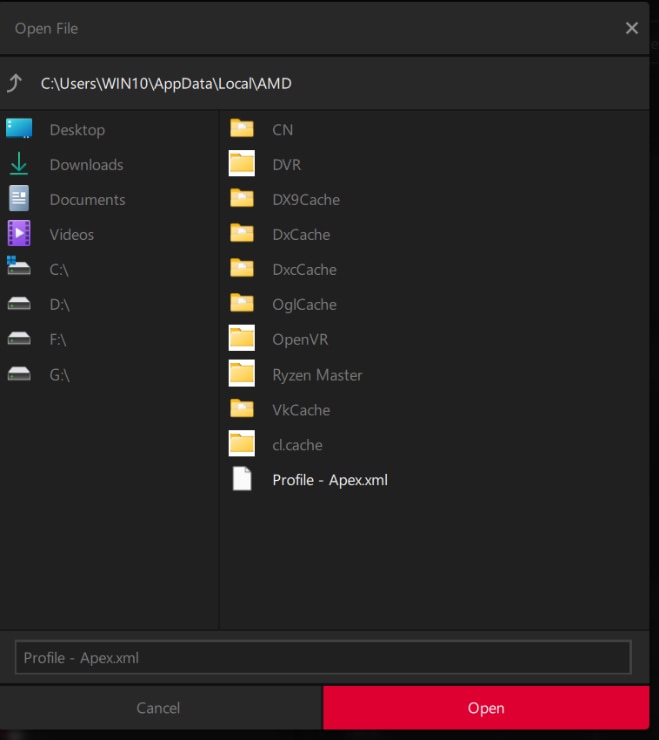The image size is (659, 740).
Task: Click the Desktop monitor icon
Action: coord(19,128)
